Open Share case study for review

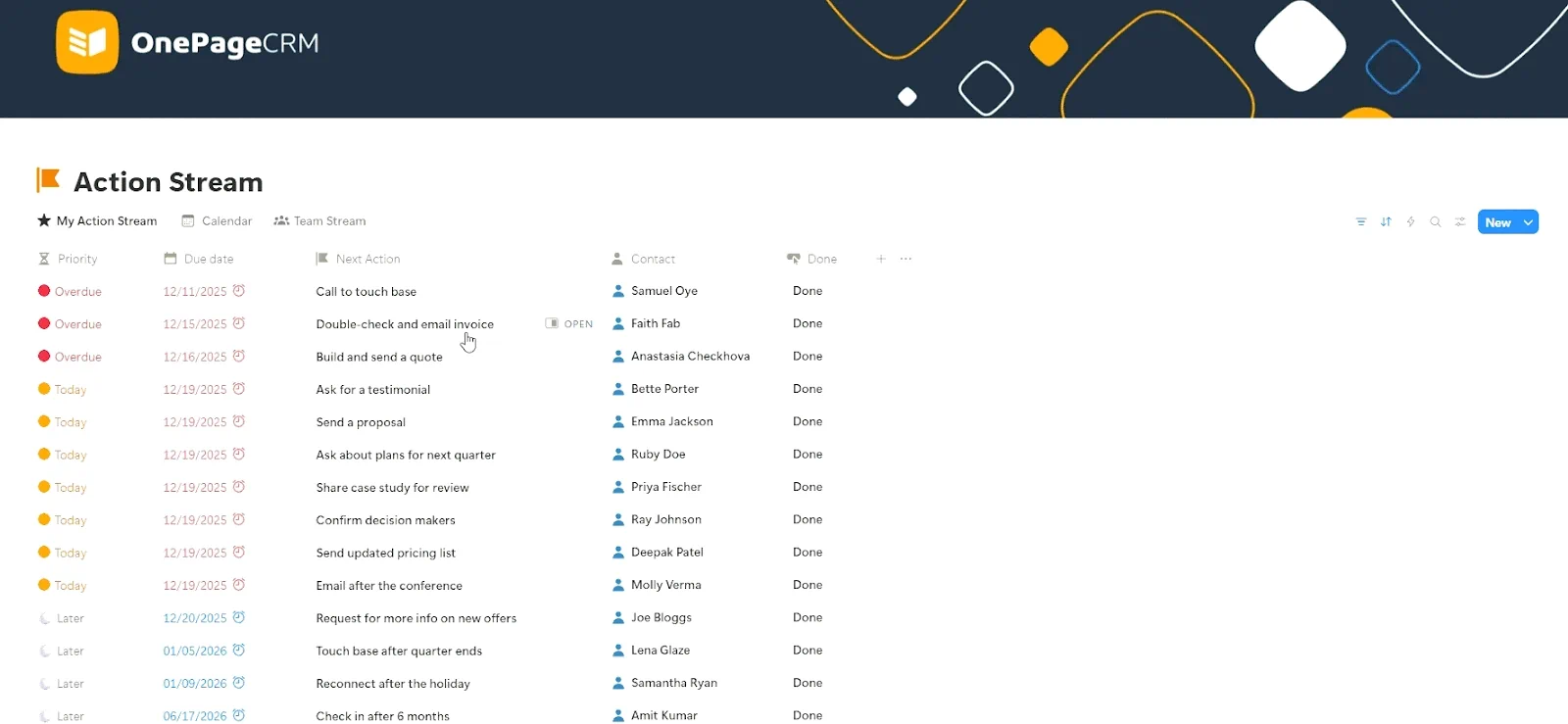[x=392, y=488]
